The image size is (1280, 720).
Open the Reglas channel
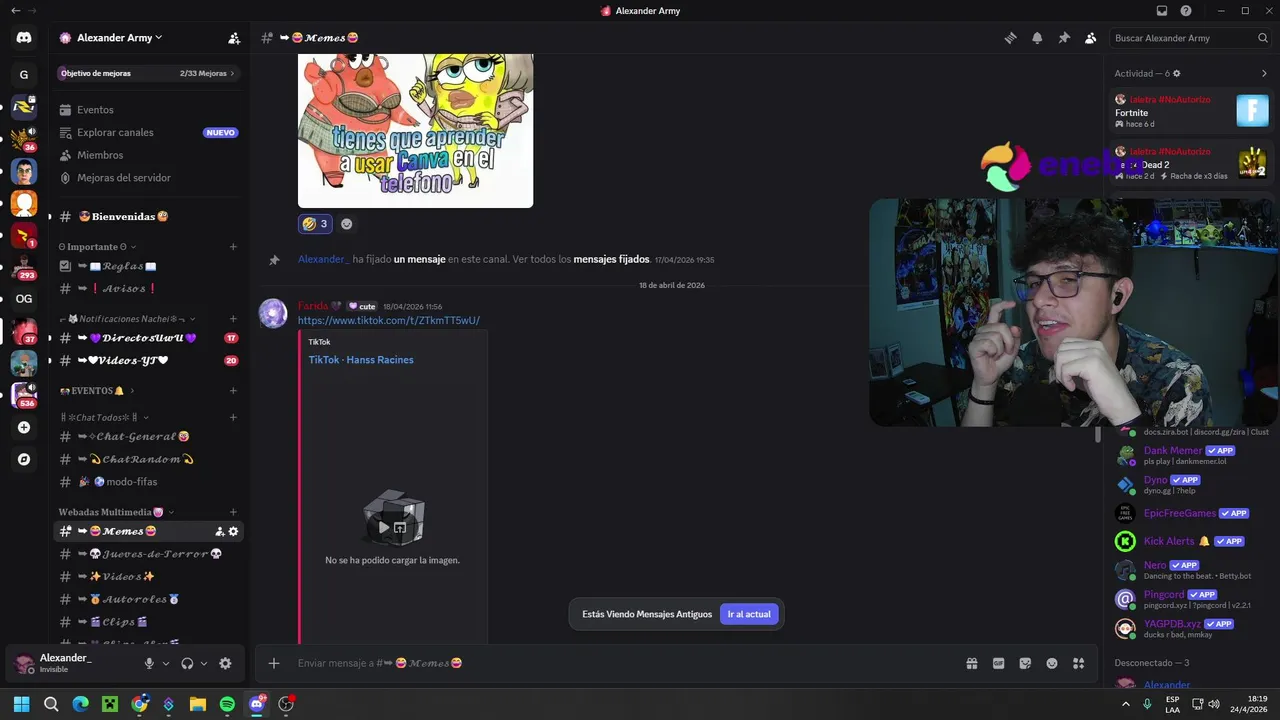pos(147,266)
